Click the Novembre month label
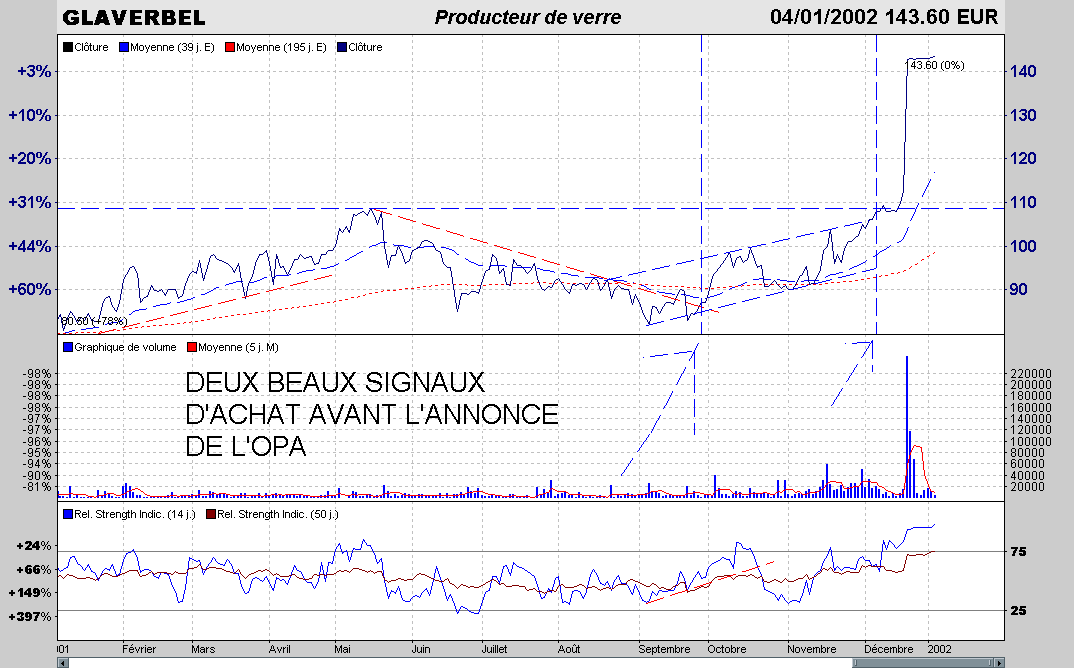This screenshot has height=668, width=1074. coord(812,649)
